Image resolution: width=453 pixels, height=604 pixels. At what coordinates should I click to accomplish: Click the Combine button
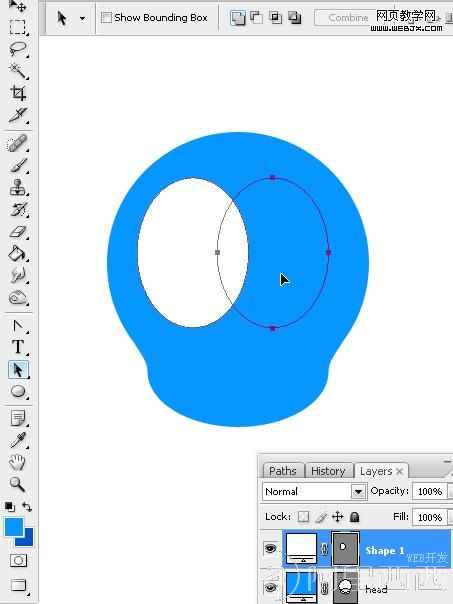pyautogui.click(x=349, y=18)
